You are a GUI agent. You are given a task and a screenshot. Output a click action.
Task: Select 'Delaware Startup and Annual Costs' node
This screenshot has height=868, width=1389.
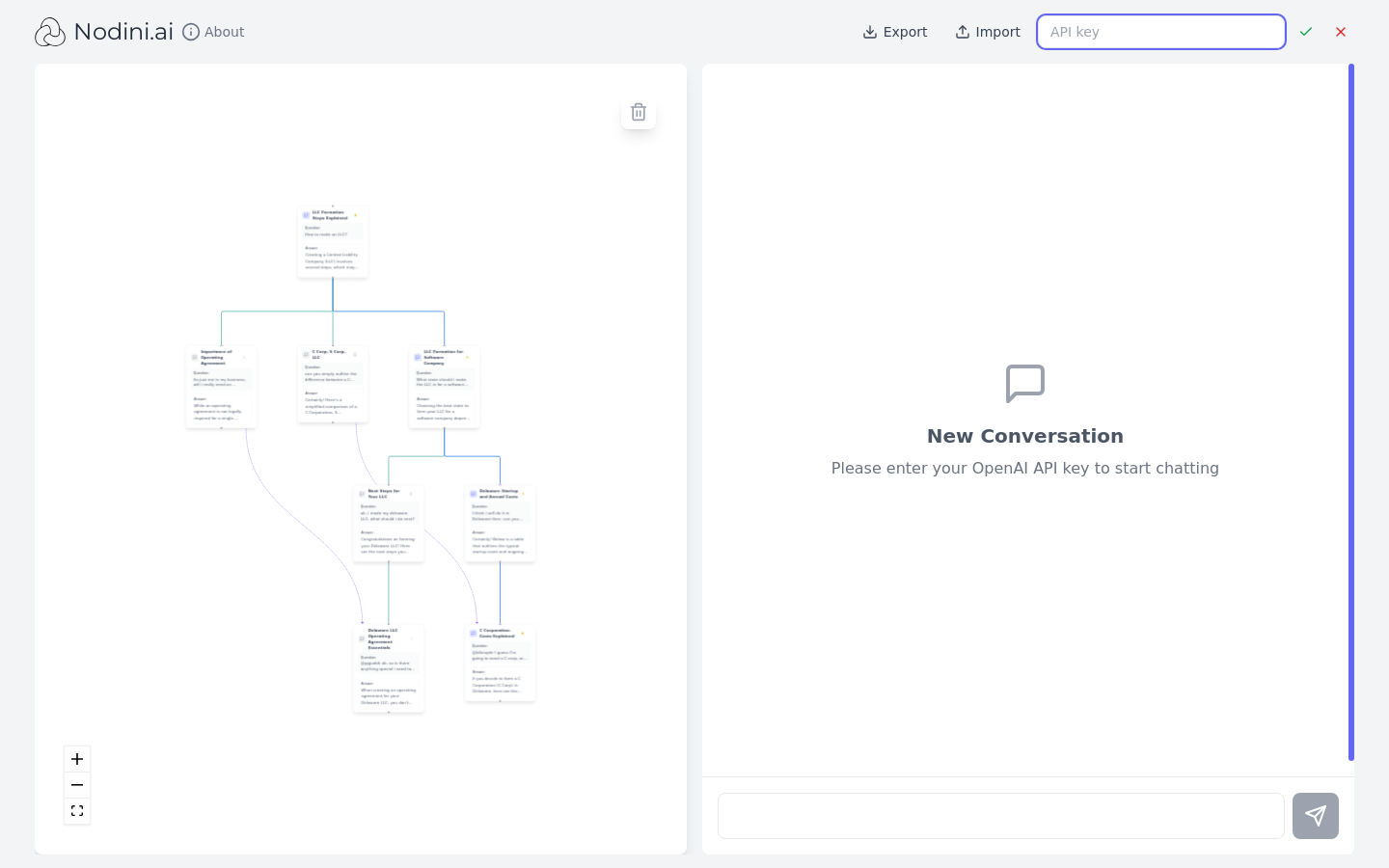(x=500, y=524)
